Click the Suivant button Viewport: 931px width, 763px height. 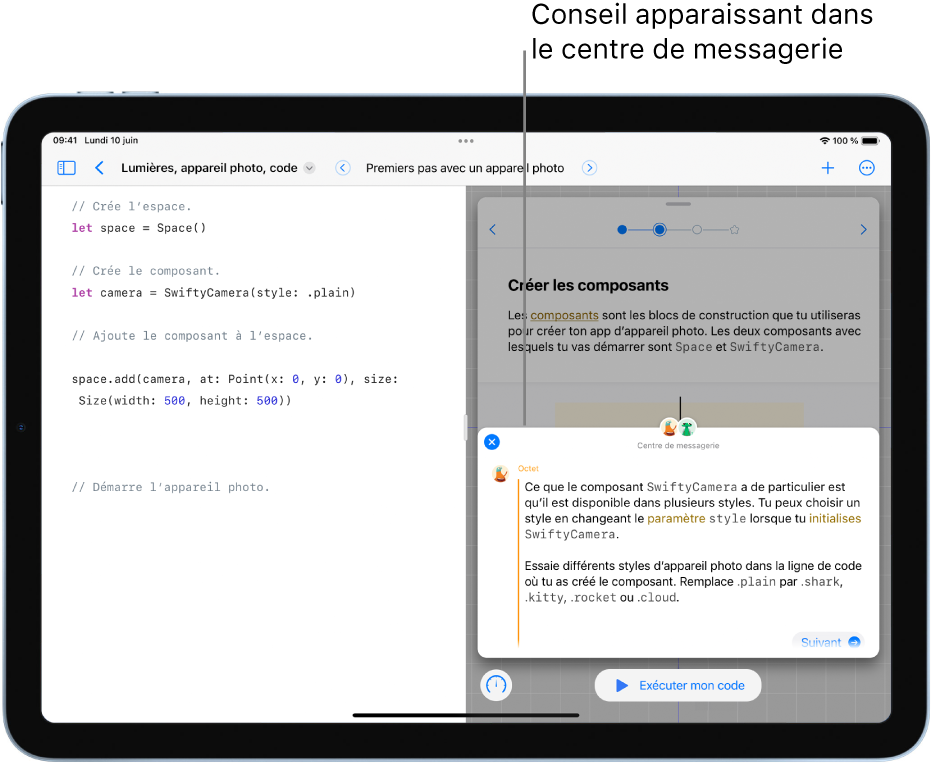coord(828,642)
